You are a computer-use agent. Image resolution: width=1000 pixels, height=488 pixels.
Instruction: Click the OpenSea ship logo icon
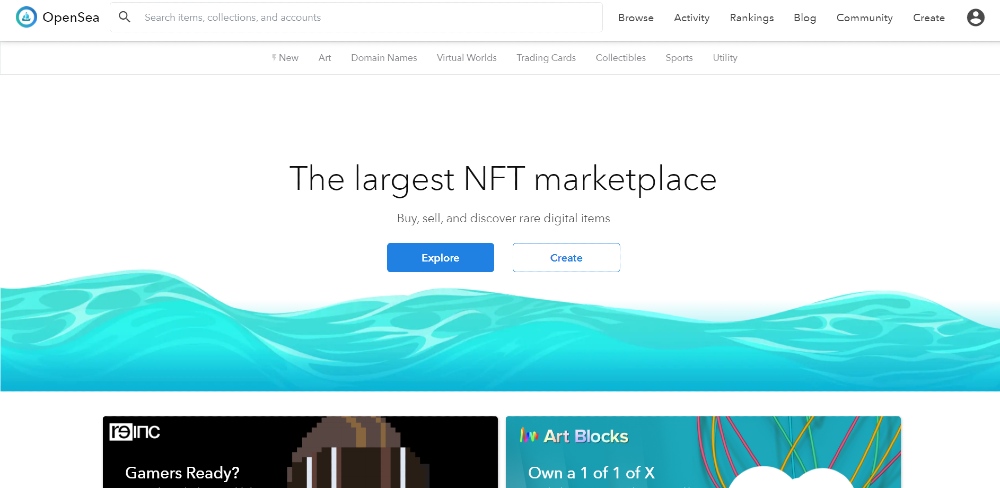[26, 17]
